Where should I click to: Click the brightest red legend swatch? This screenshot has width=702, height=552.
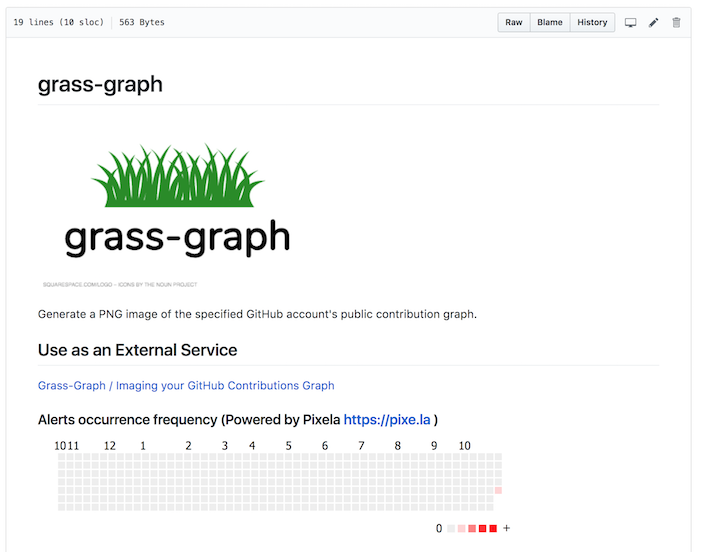(493, 529)
